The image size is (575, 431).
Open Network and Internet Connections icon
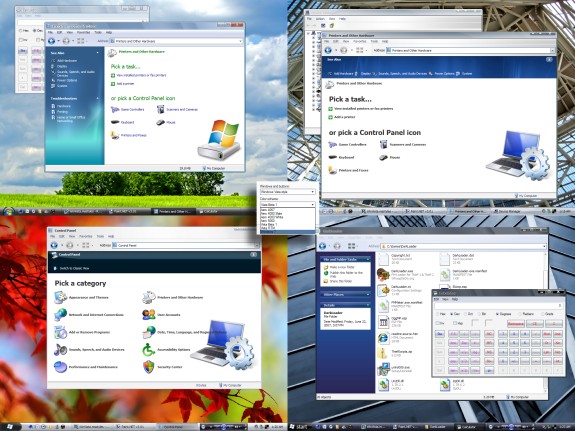[61, 314]
